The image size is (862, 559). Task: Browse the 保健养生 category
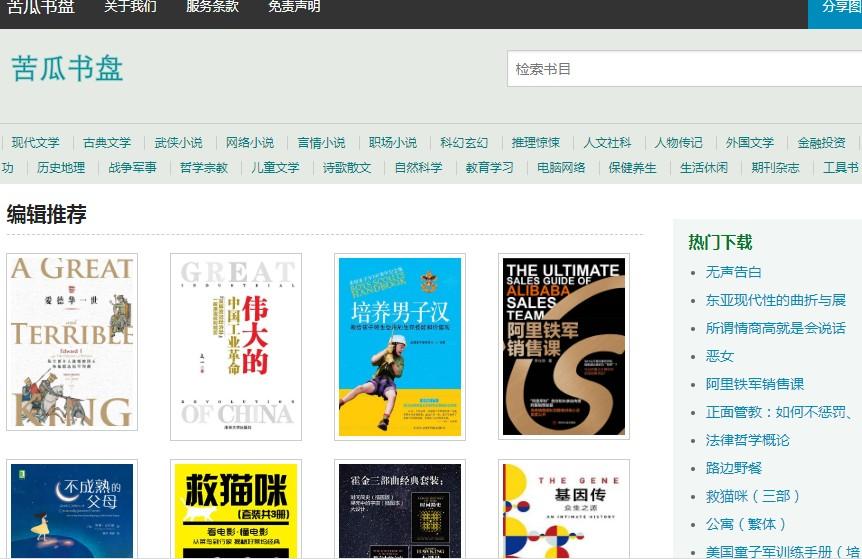(x=633, y=168)
